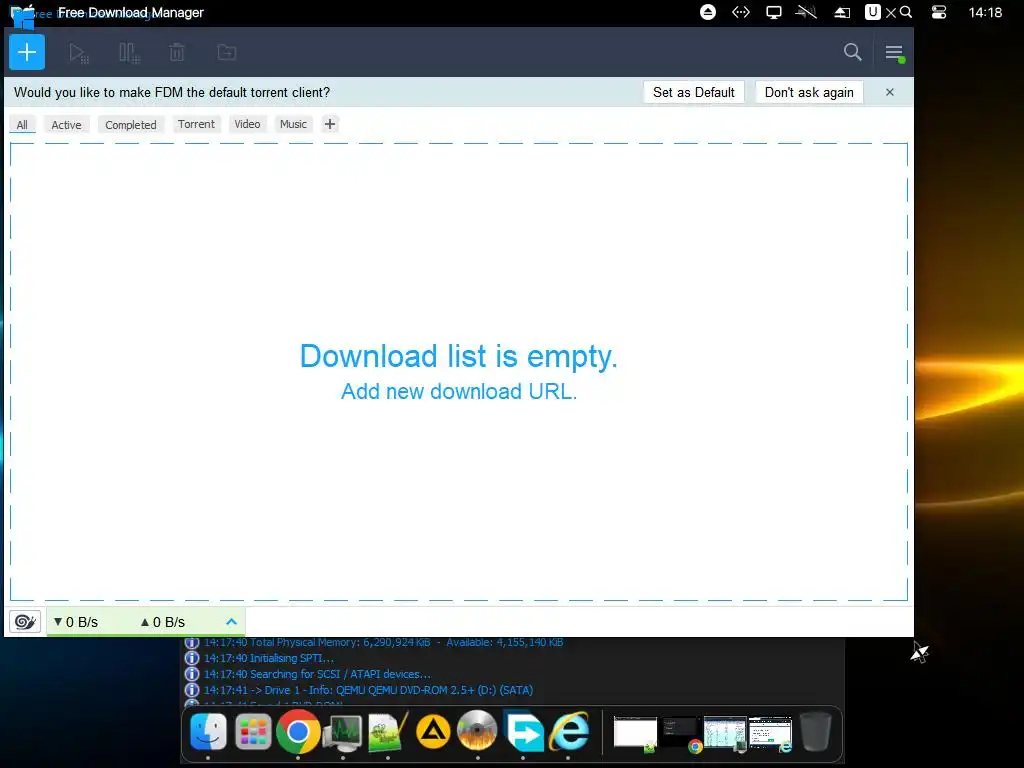Image resolution: width=1024 pixels, height=768 pixels.
Task: Select the All downloads filter tab
Action: pos(22,125)
